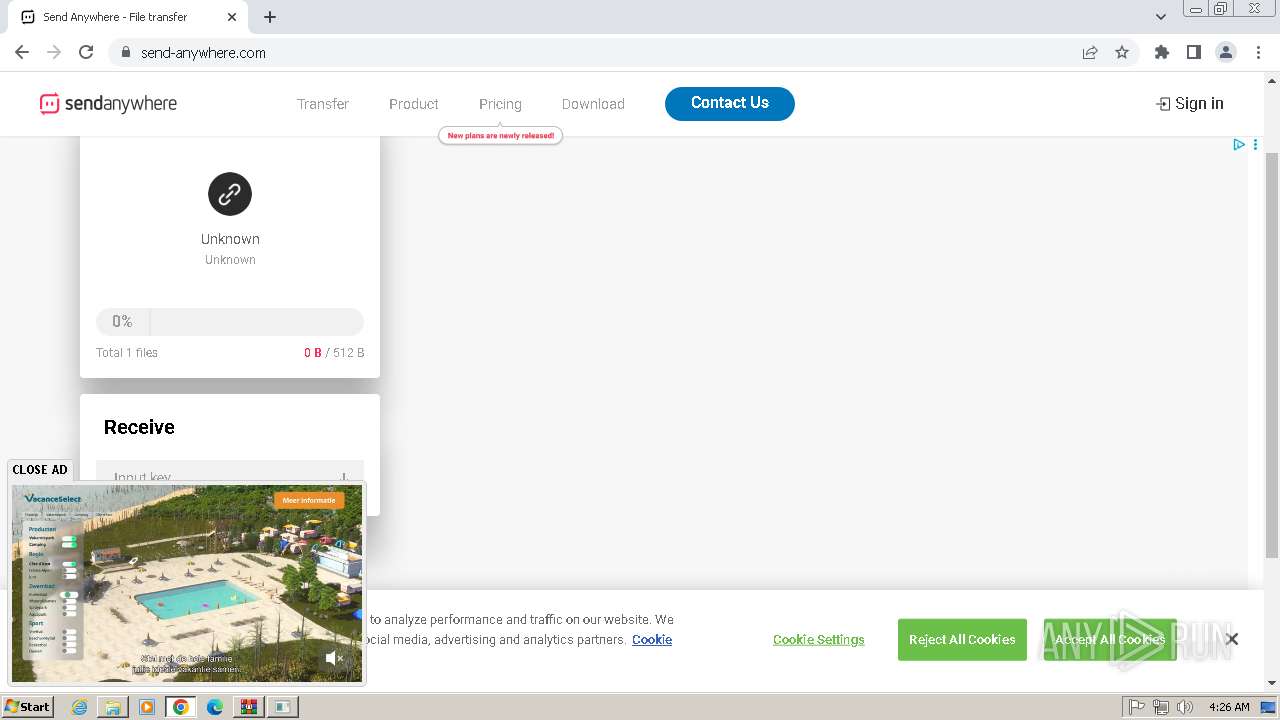Click the volume icon in system tray
The width and height of the screenshot is (1280, 720).
1185,707
